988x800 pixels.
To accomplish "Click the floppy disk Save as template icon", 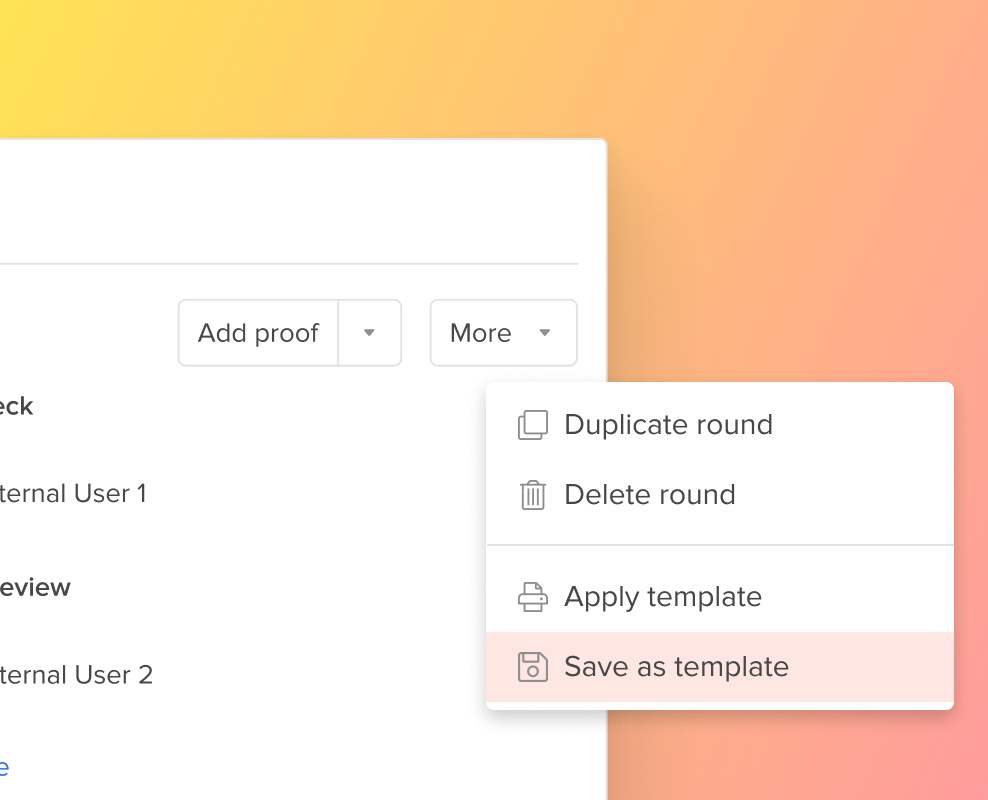I will point(532,666).
